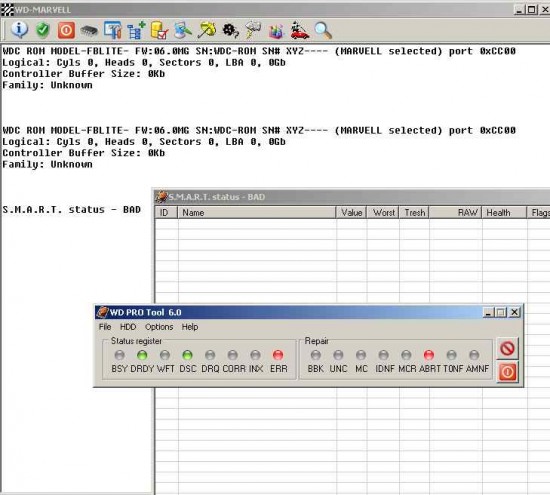Click the blue disk with green pen icon
Screen dimensions: 550x495
click(183, 30)
